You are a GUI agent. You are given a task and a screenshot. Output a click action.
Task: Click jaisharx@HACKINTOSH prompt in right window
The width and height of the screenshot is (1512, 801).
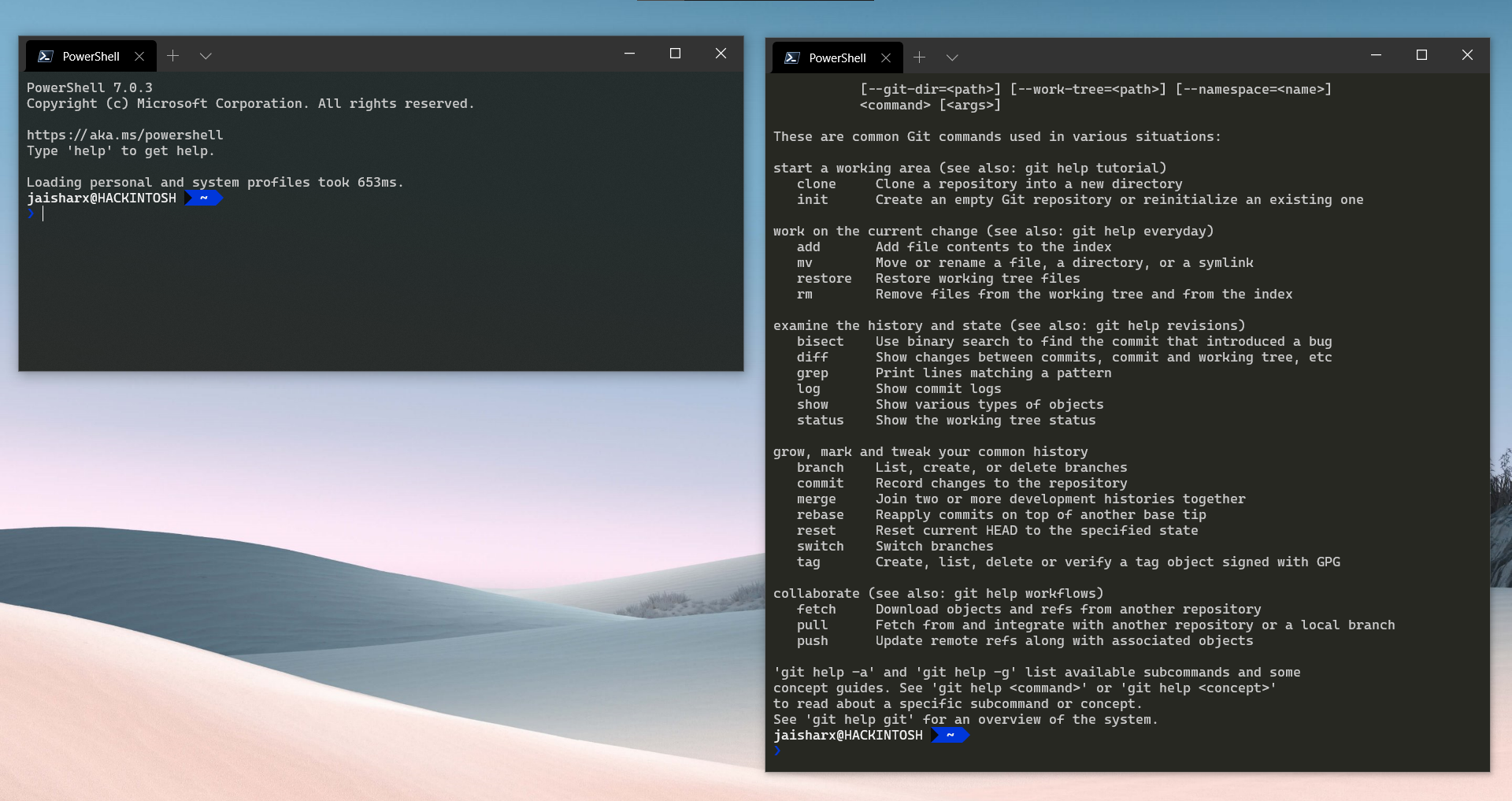click(x=848, y=736)
